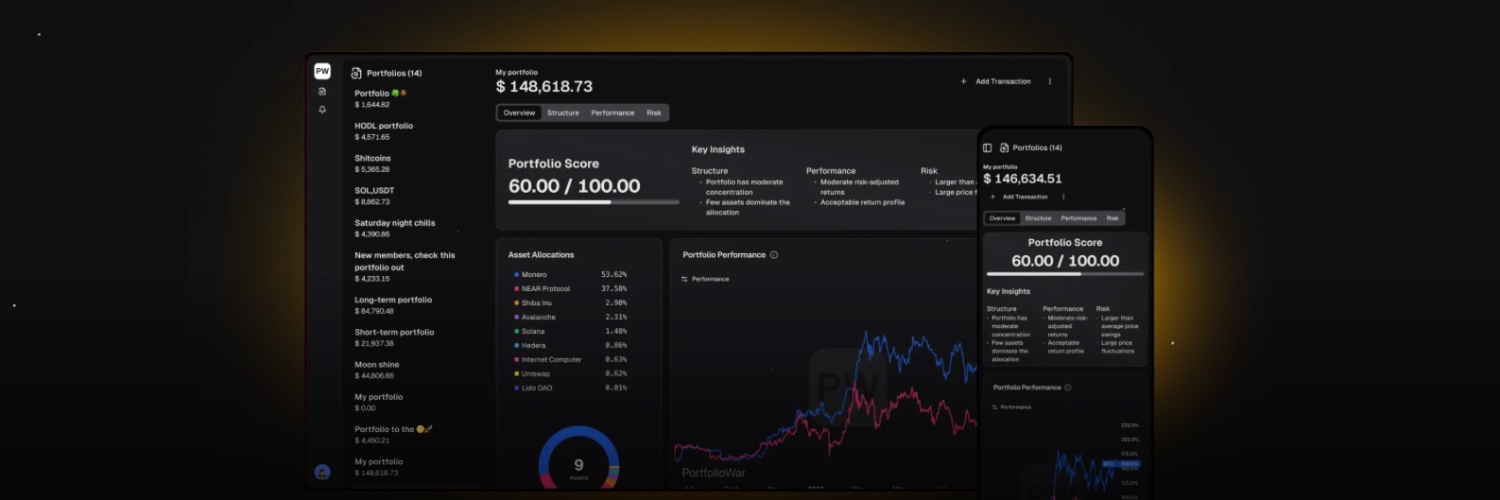Click the swap icon beside phone Performance label
The height and width of the screenshot is (500, 1500).
click(x=994, y=407)
